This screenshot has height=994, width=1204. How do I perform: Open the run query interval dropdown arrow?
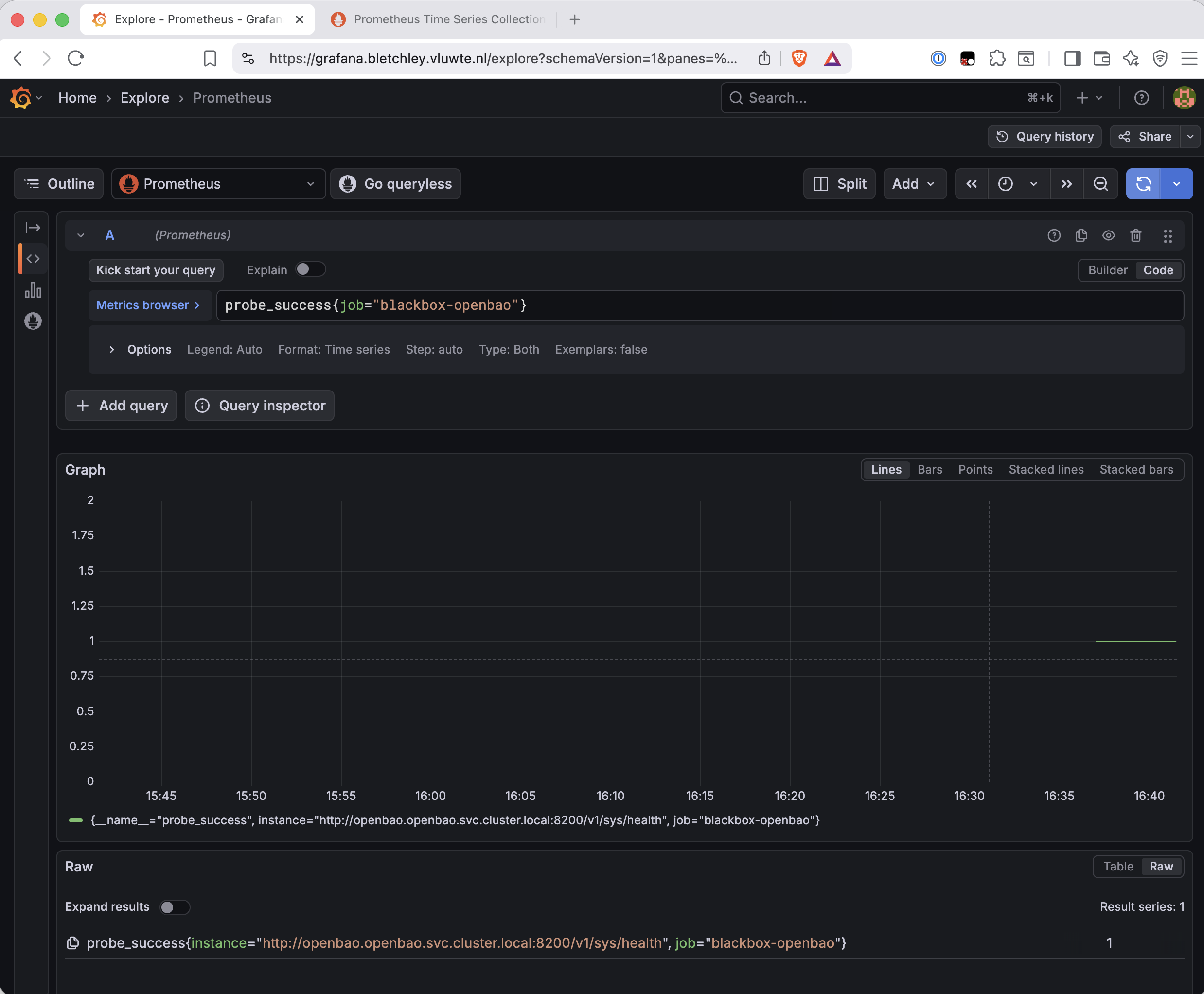(x=1176, y=184)
